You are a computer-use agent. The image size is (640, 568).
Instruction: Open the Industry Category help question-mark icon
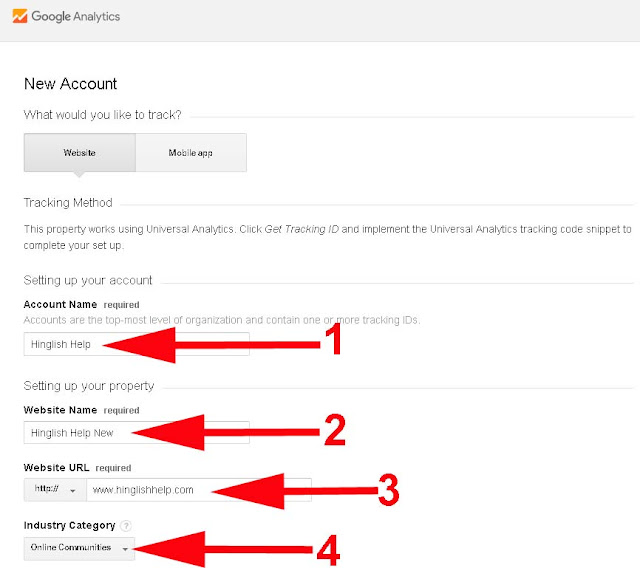(127, 526)
